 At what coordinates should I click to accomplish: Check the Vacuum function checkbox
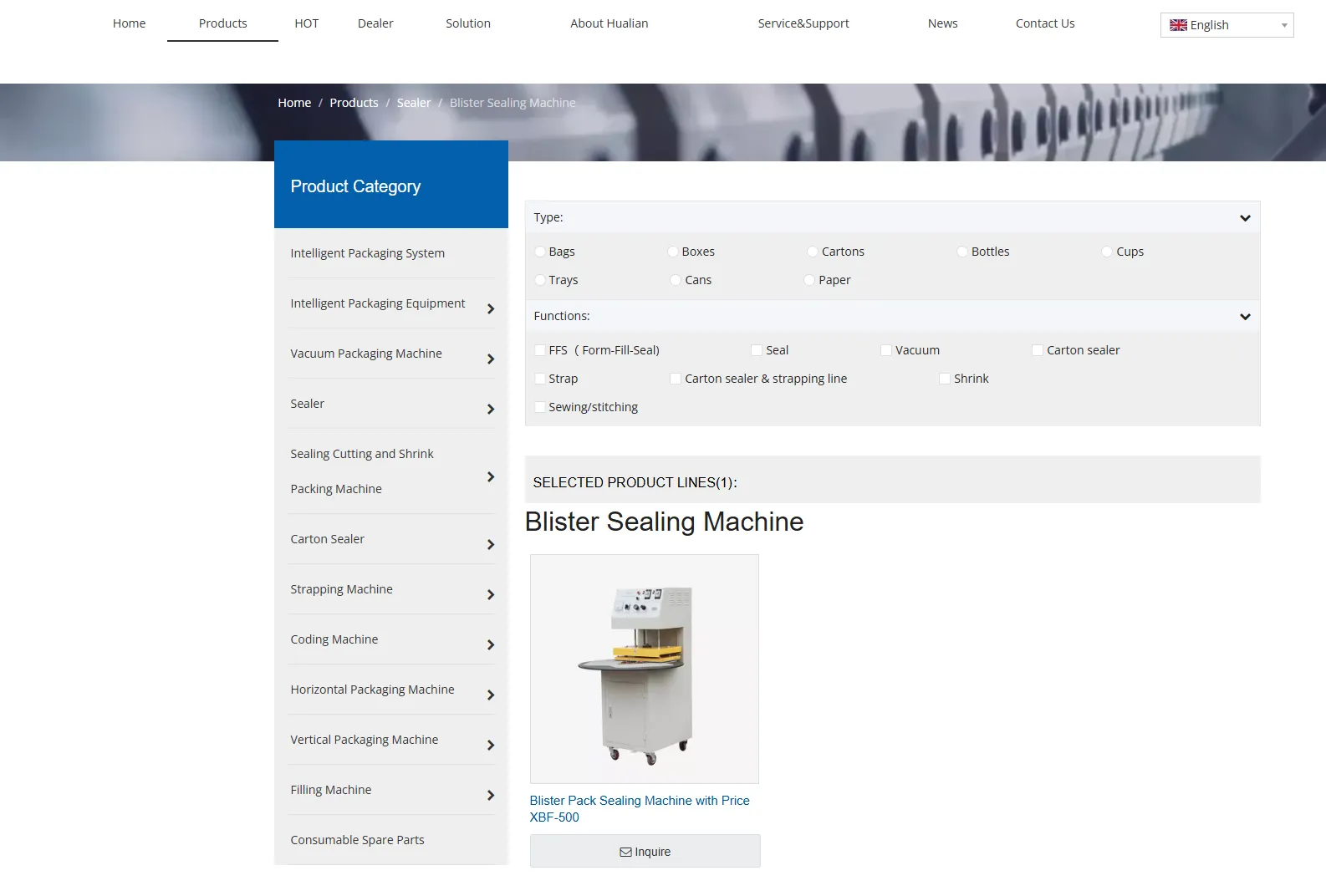point(886,350)
